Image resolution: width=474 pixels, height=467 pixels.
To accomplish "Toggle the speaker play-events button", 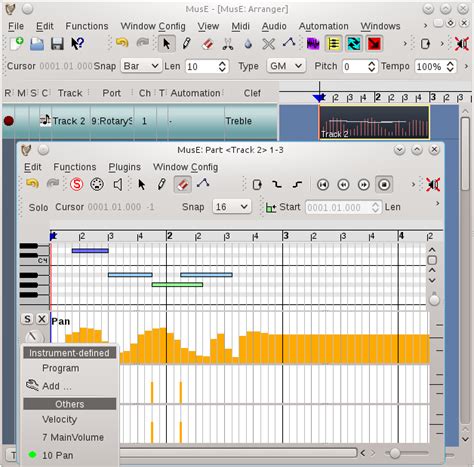I will [x=118, y=184].
